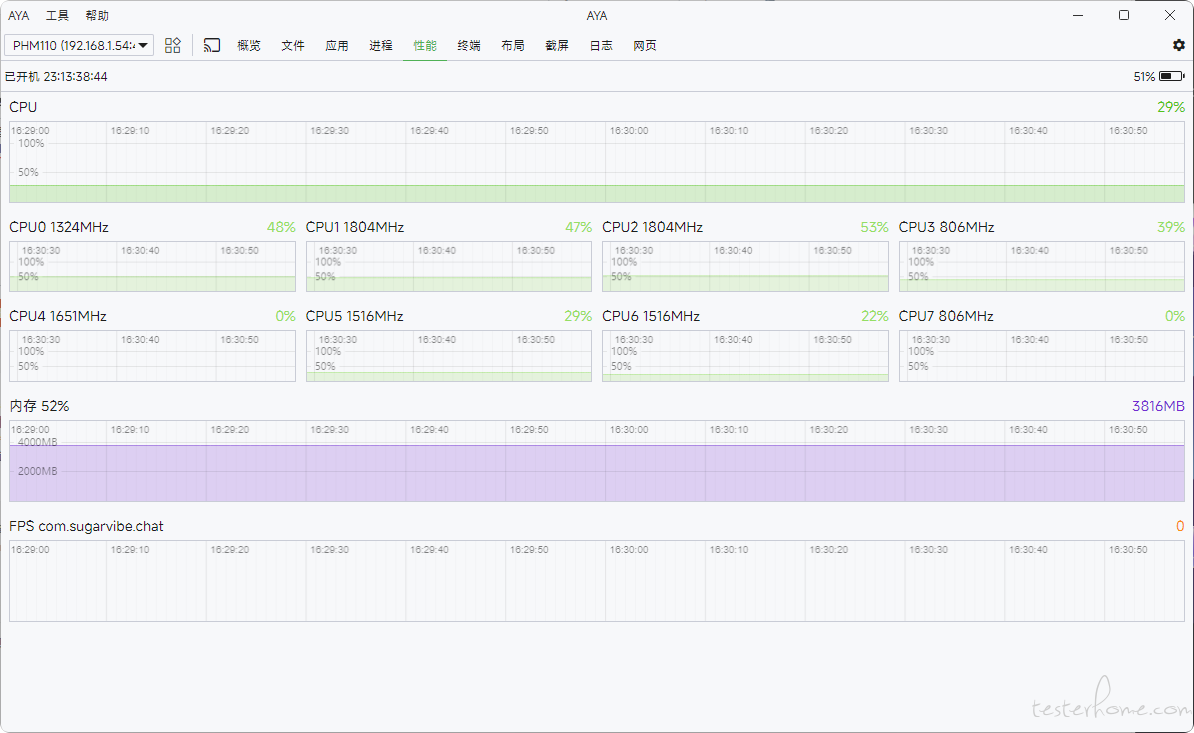Screen dimensions: 1194x733
Task: Select the 日志 tab
Action: [x=601, y=46]
